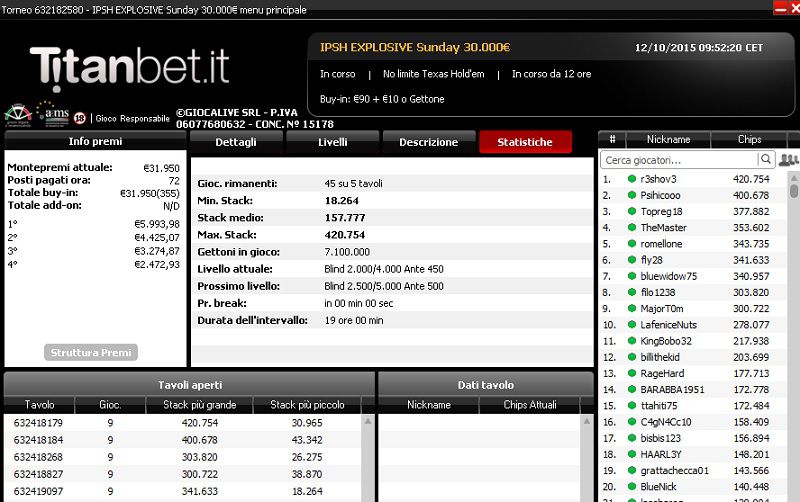This screenshot has width=800, height=502.
Task: Click green status dot next to BlueNick
Action: 632,487
